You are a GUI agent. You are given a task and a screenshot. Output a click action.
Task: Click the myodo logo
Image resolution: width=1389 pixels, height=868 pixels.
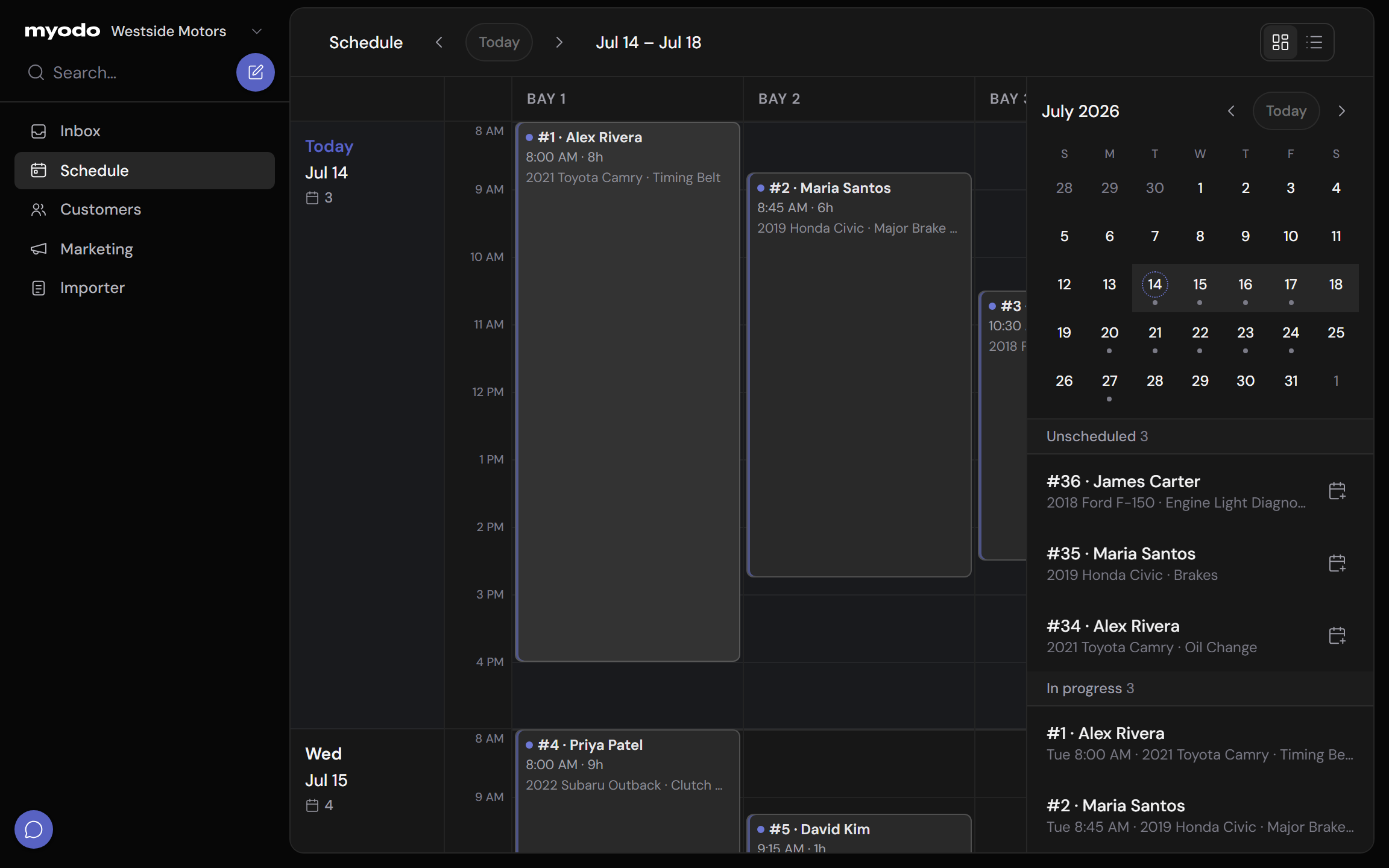[62, 31]
